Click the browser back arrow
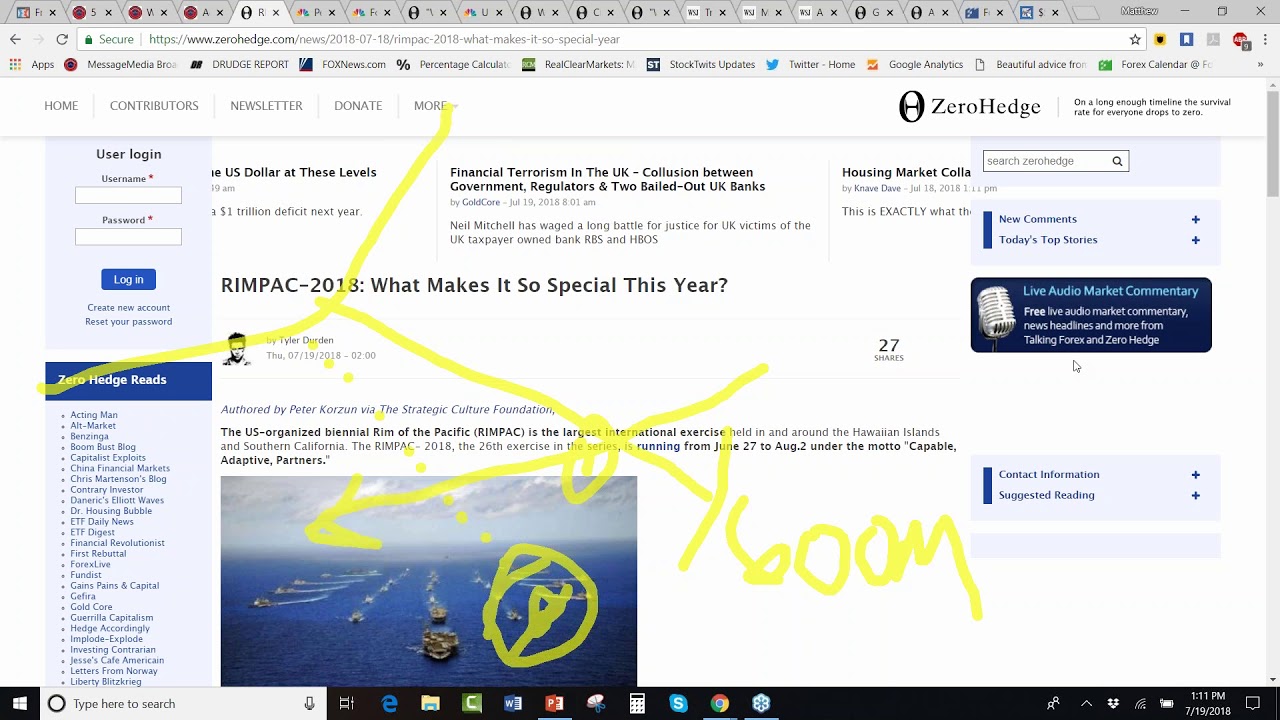This screenshot has height=720, width=1280. 15,39
